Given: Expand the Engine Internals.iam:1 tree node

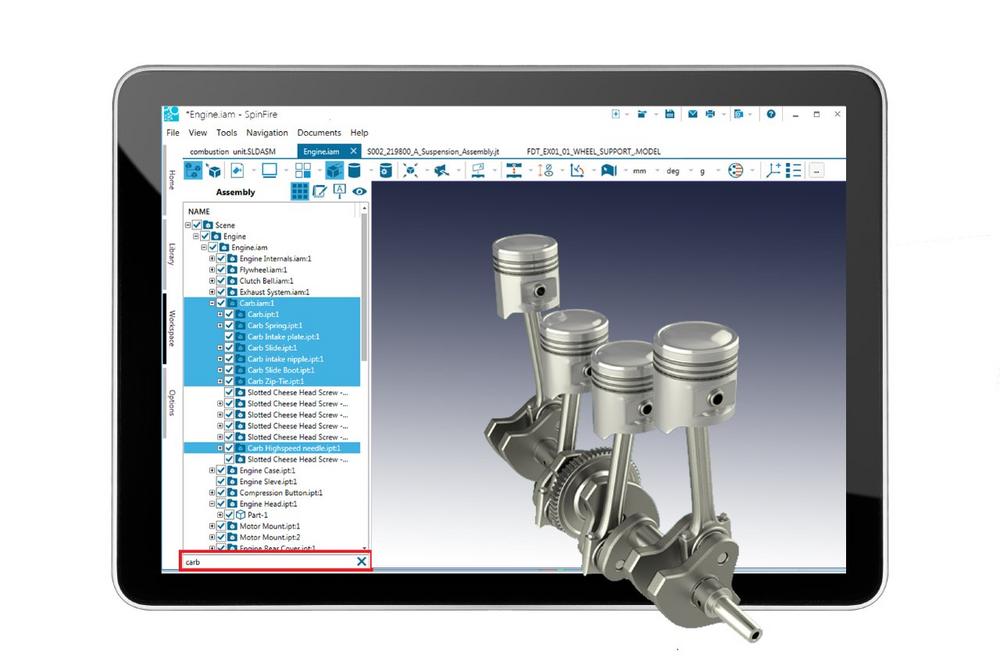Looking at the screenshot, I should [211, 259].
